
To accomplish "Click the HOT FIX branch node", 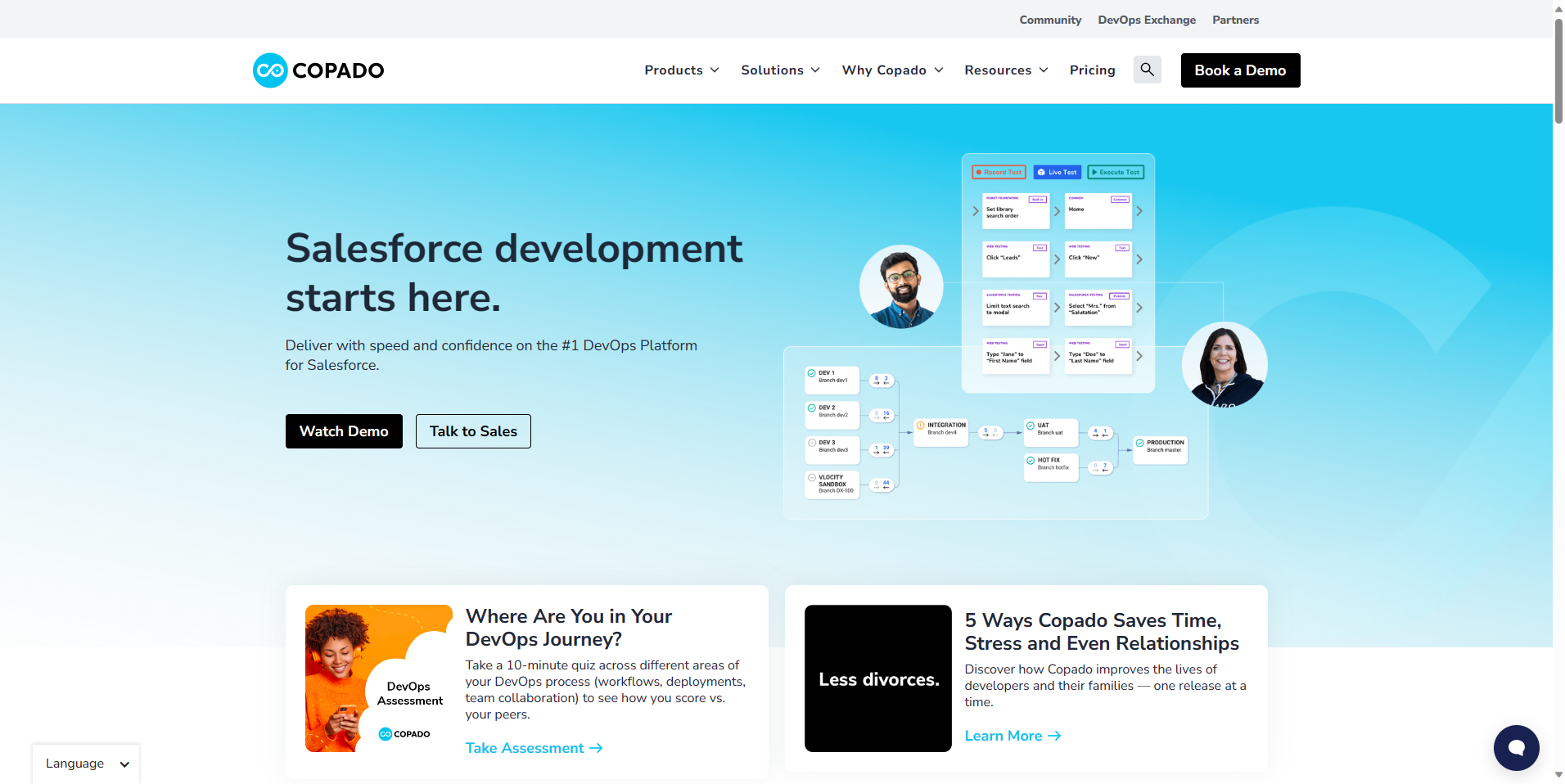I will 1051,467.
